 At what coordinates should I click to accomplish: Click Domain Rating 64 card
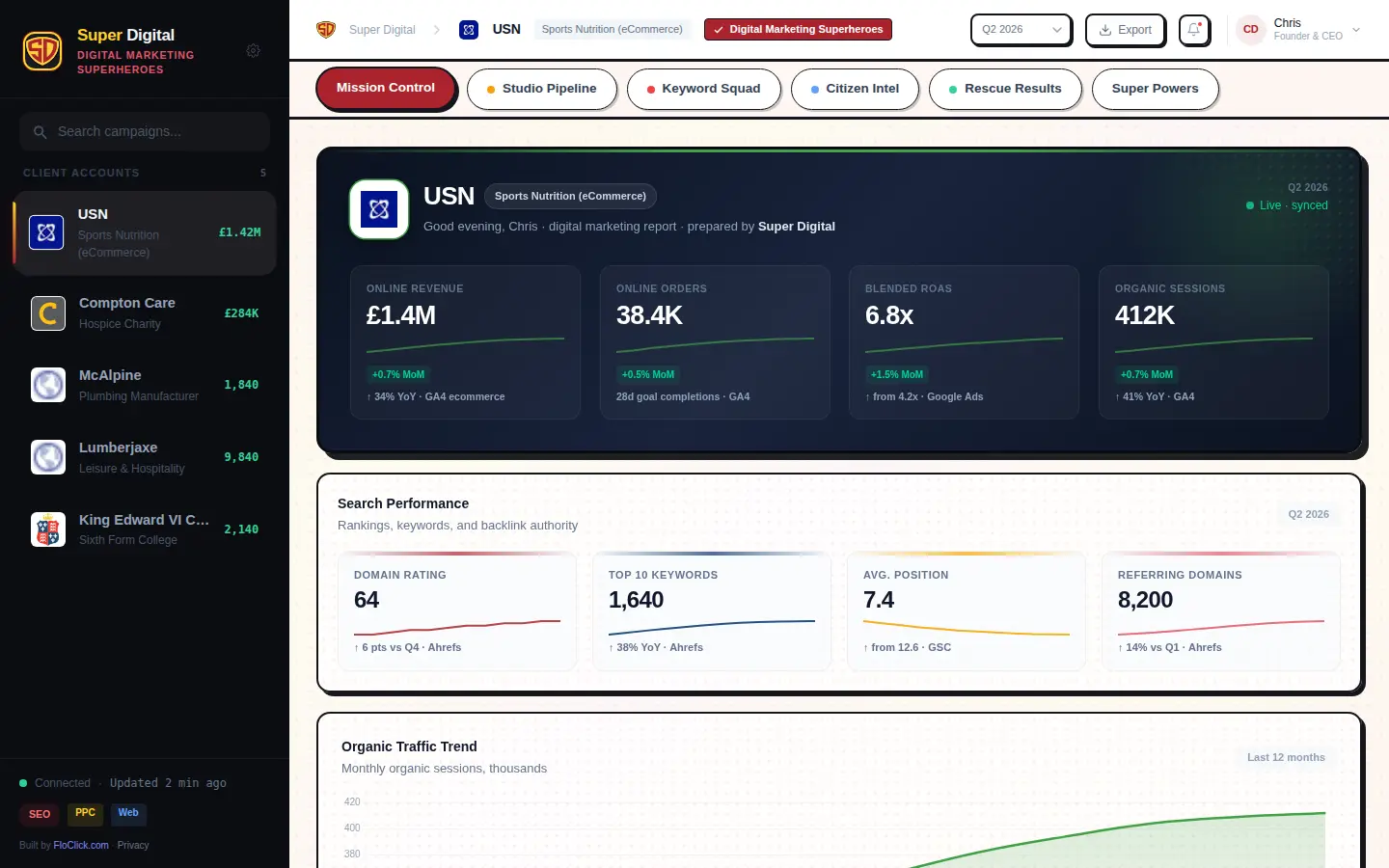click(457, 611)
